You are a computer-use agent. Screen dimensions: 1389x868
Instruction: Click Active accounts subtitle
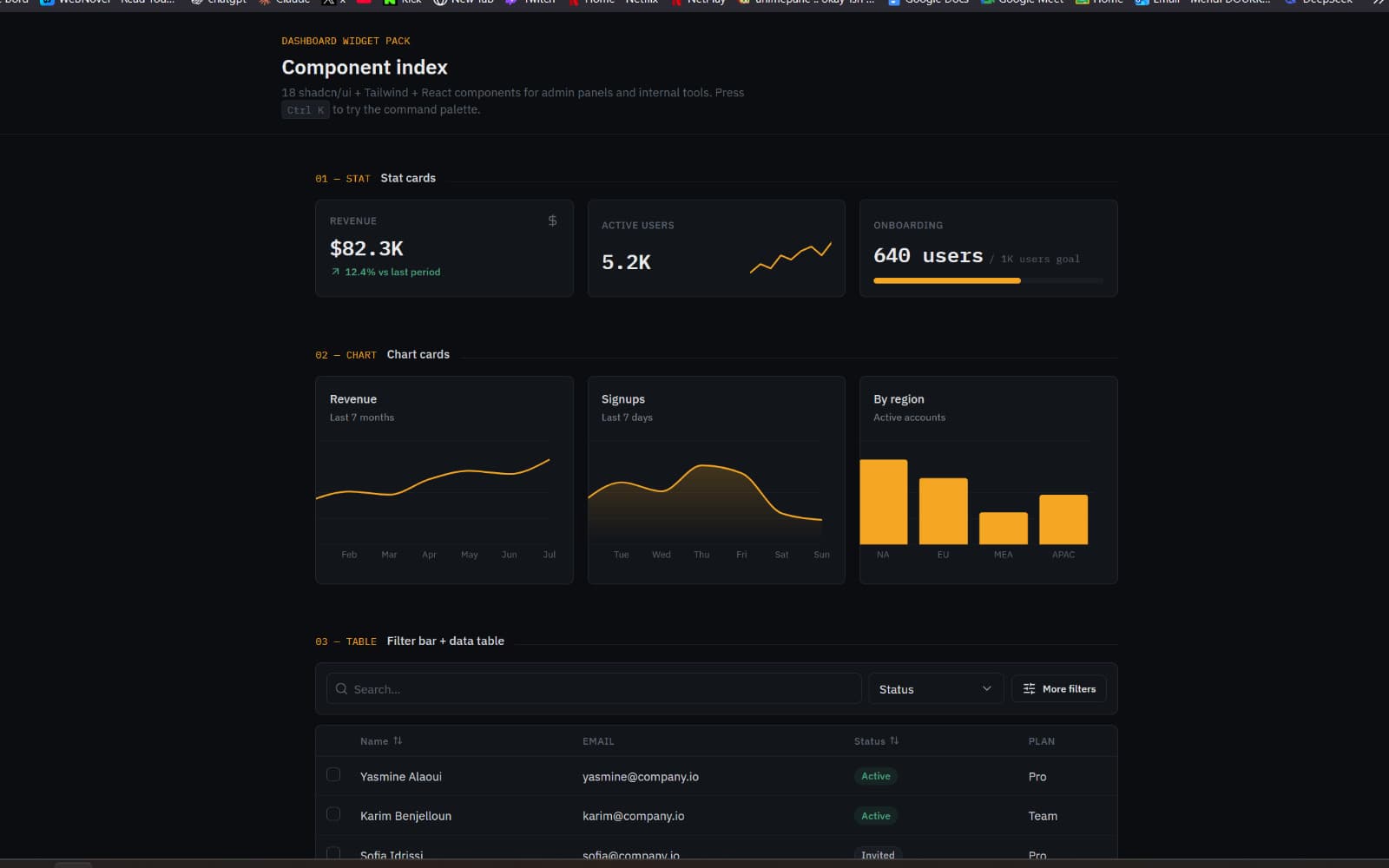[x=909, y=418]
